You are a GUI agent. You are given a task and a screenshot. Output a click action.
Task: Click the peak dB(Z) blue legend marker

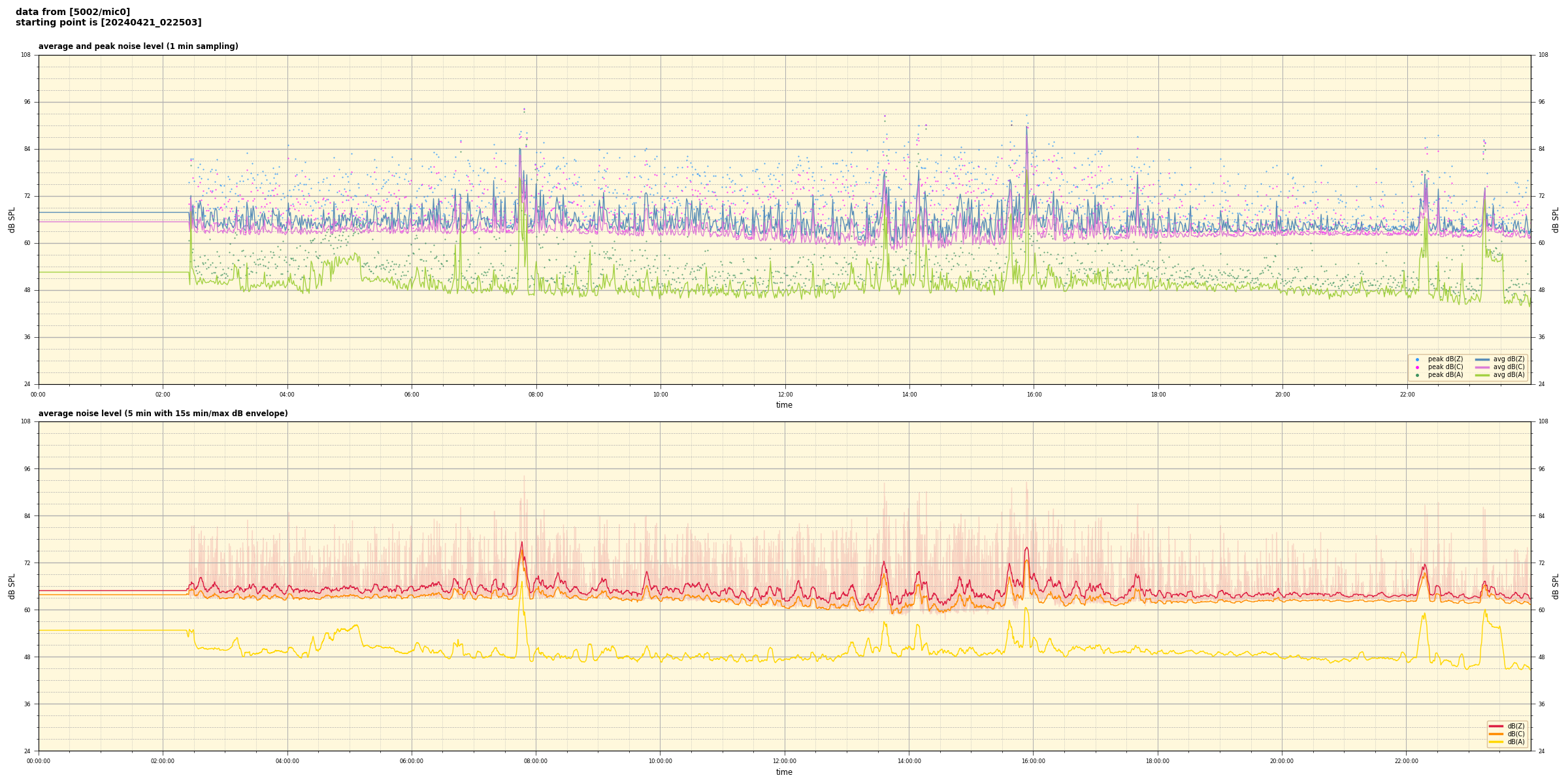coord(1417,359)
